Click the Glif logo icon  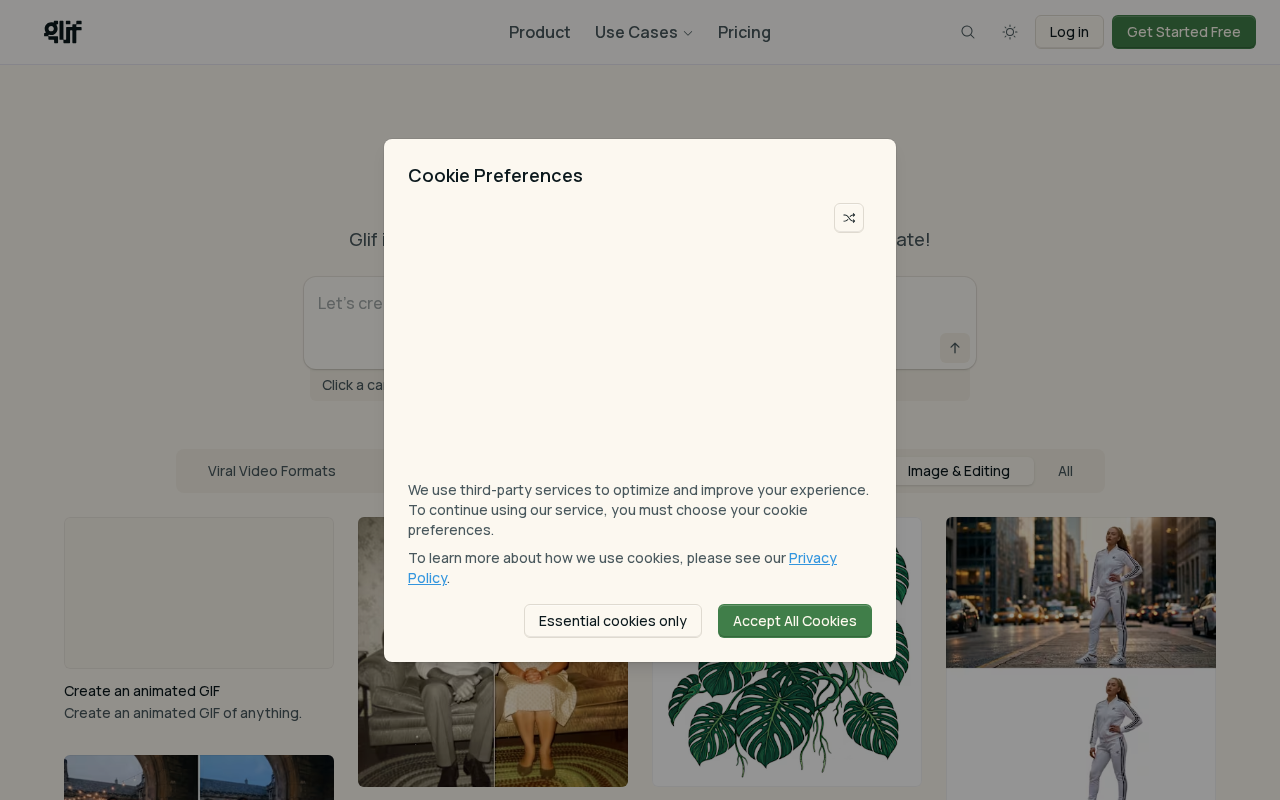(x=63, y=32)
